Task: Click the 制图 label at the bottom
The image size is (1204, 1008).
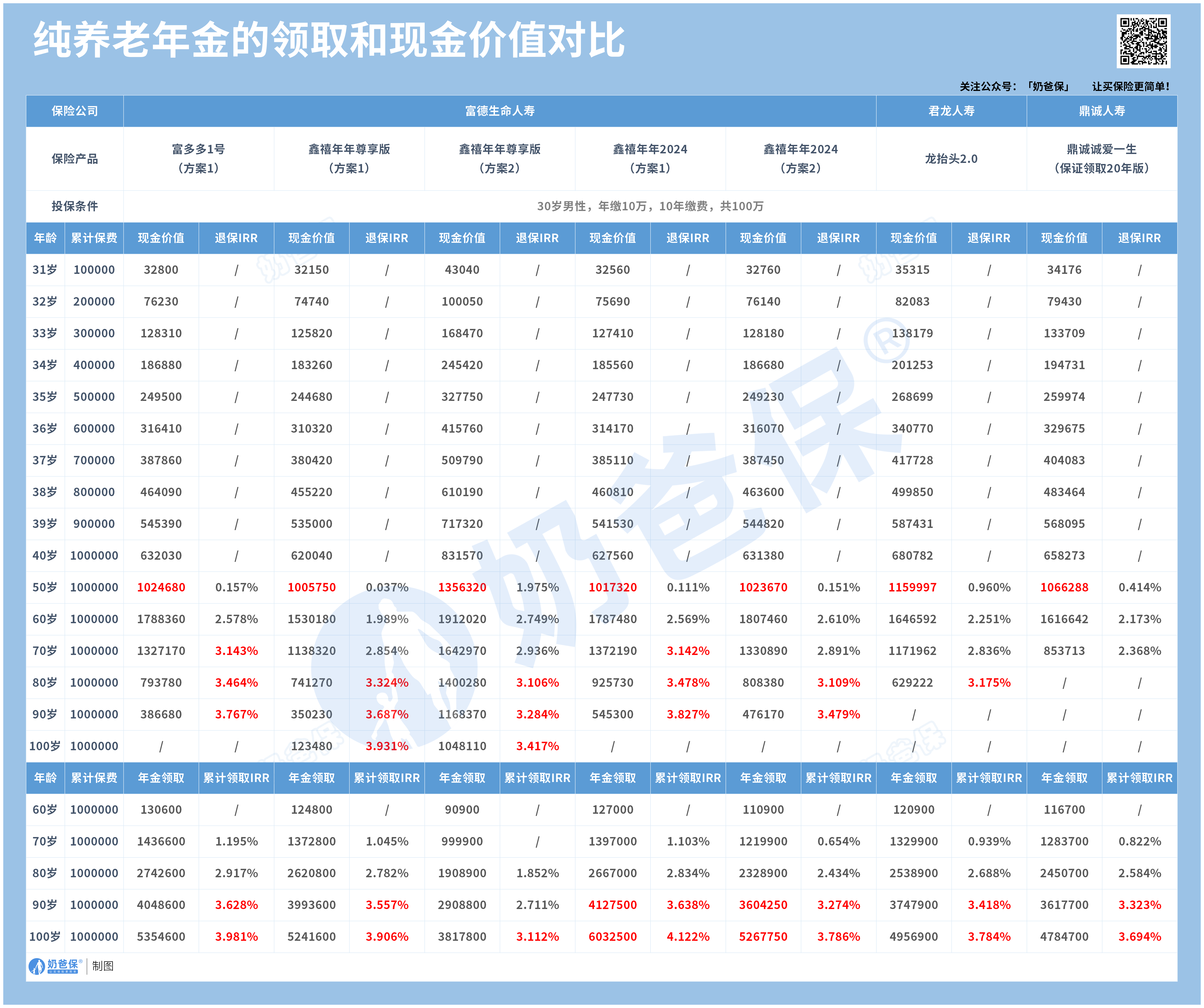Action: tap(103, 966)
